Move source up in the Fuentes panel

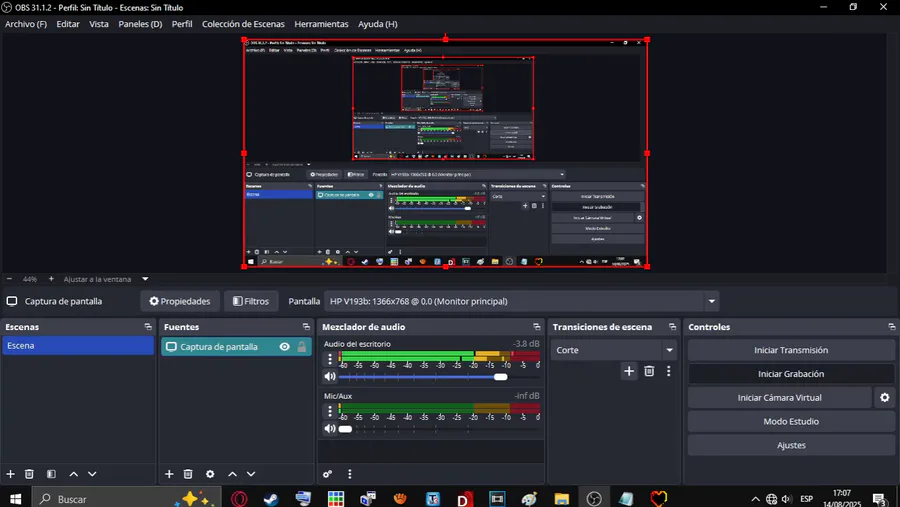(x=232, y=474)
